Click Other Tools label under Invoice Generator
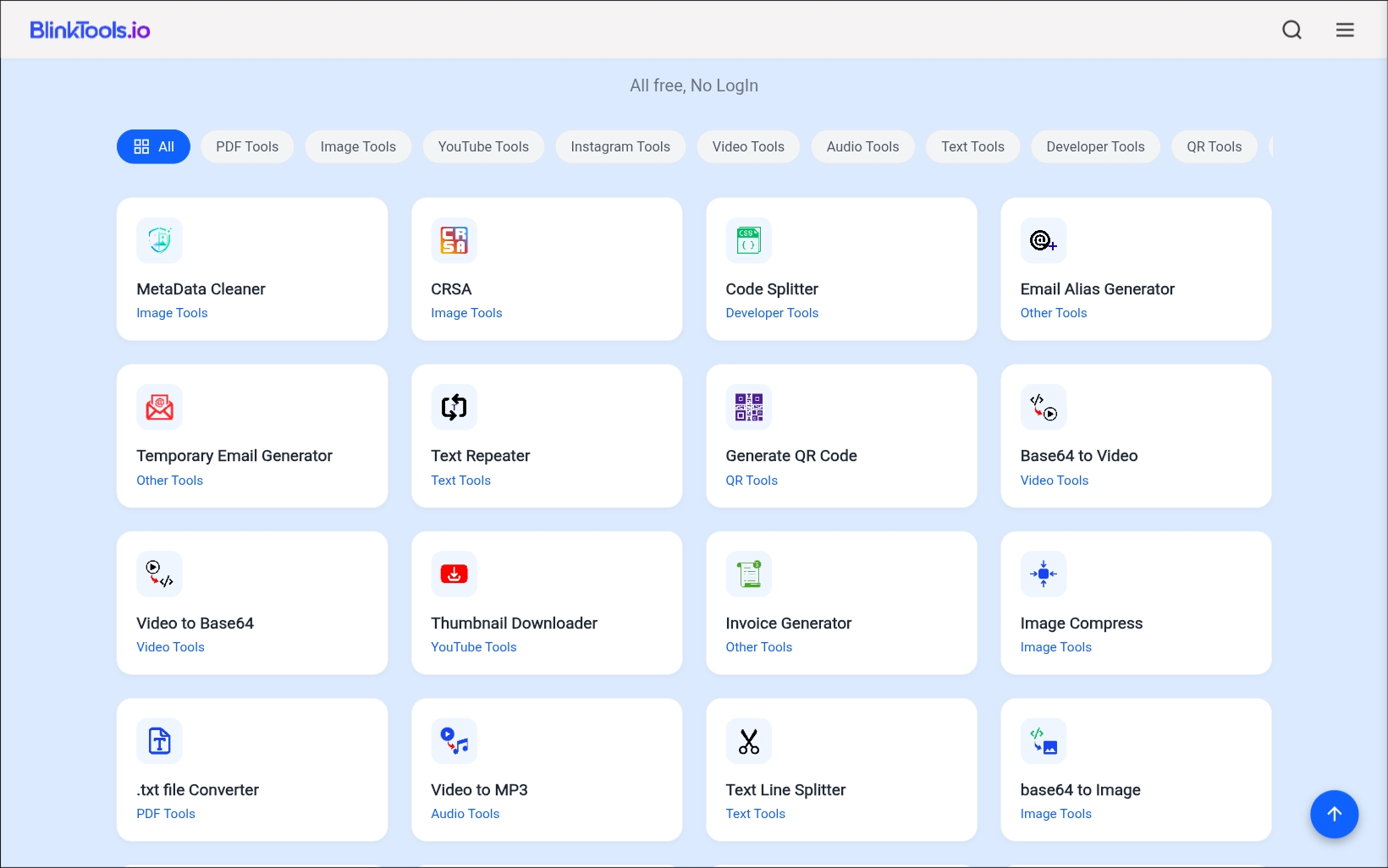 758,647
